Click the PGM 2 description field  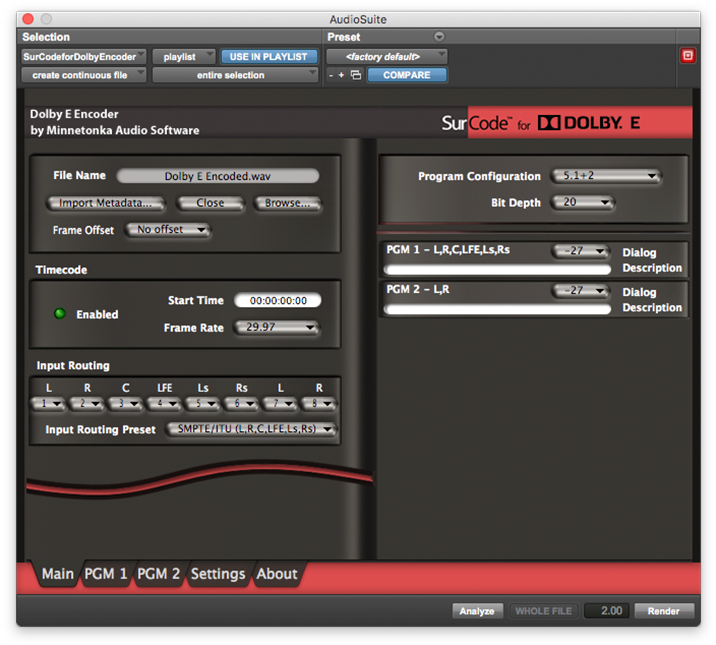click(x=498, y=309)
